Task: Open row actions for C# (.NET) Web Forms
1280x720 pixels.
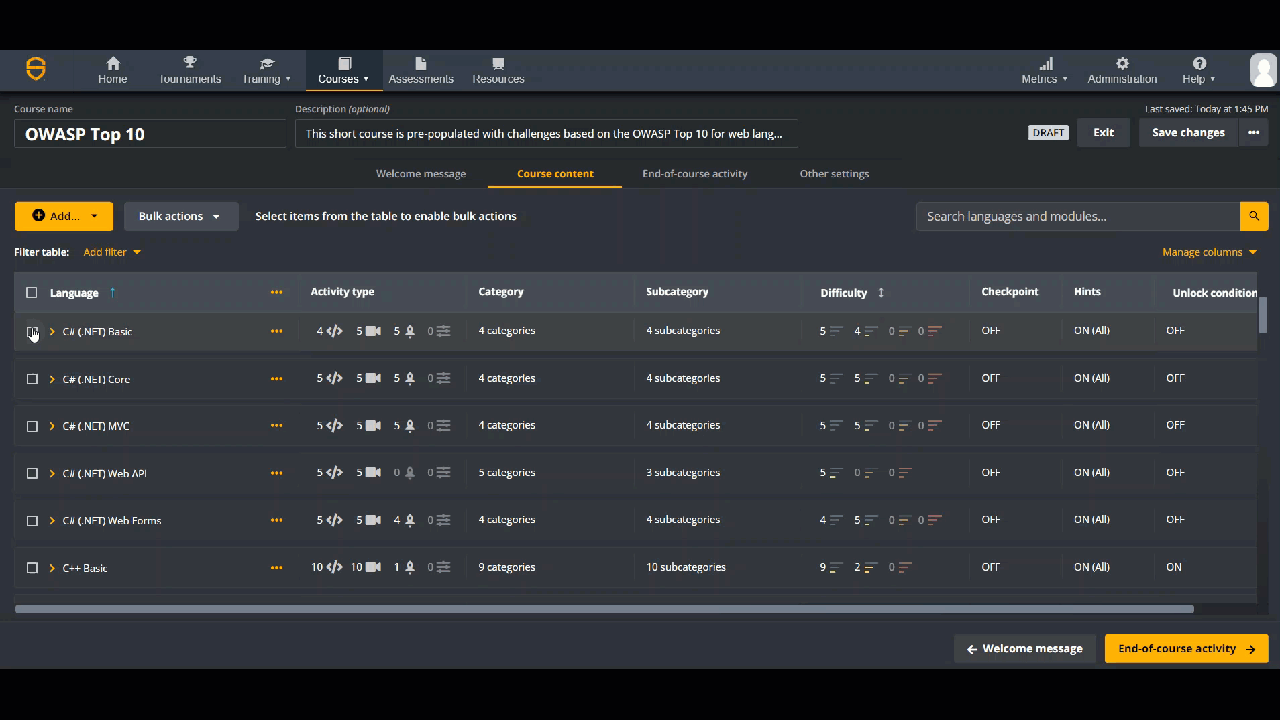Action: click(276, 520)
